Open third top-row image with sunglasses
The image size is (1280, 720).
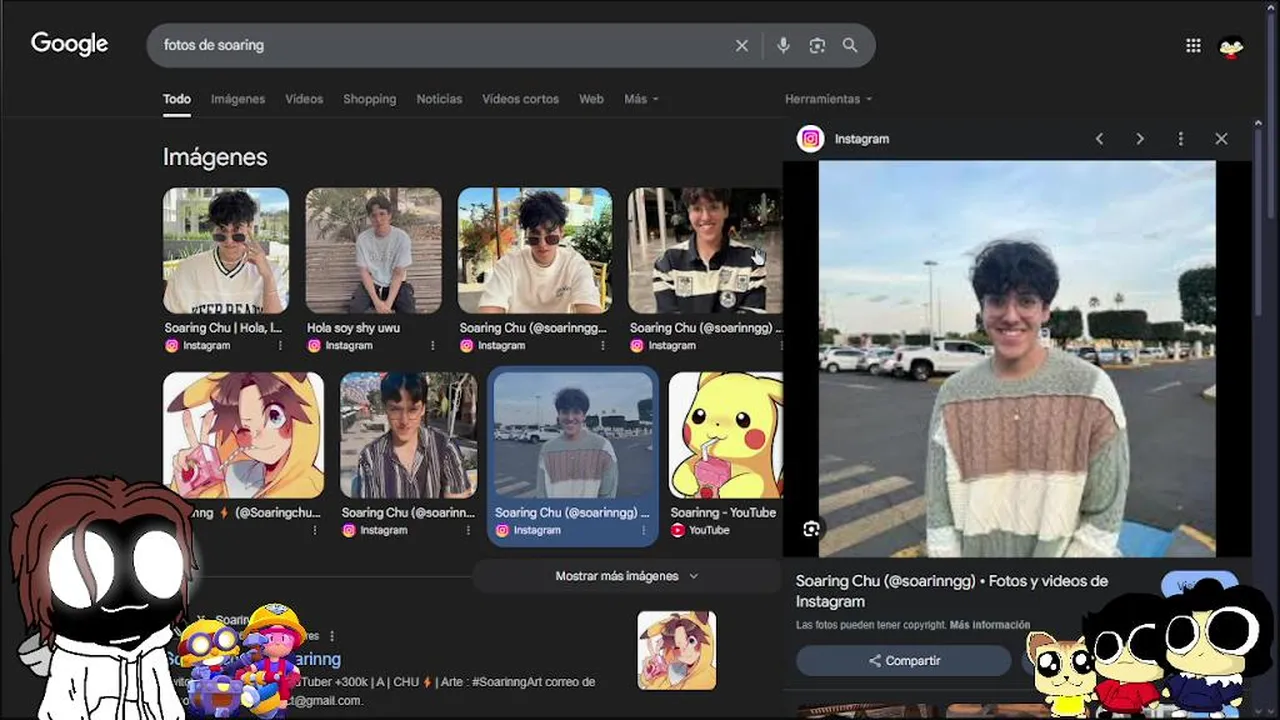tap(535, 250)
